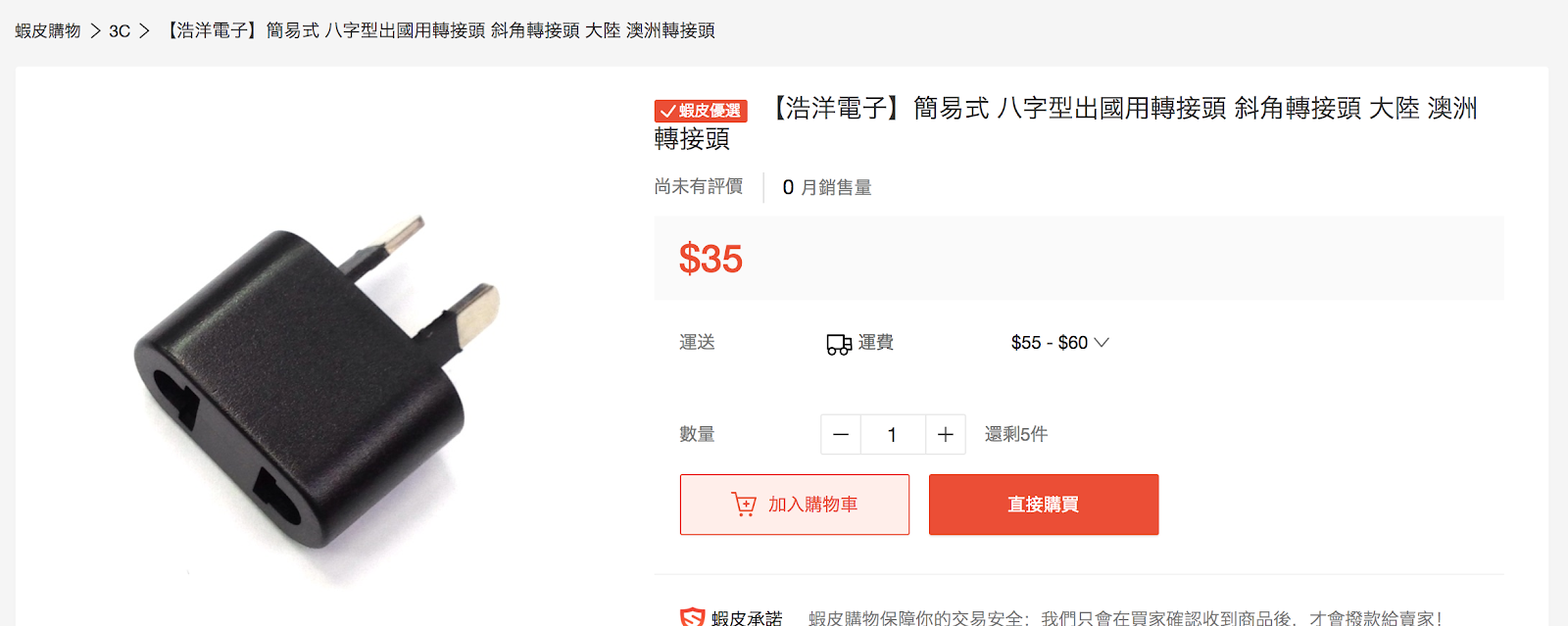This screenshot has width=1568, height=626.
Task: Click the 蝦皮承諾 guarantee text
Action: (747, 617)
